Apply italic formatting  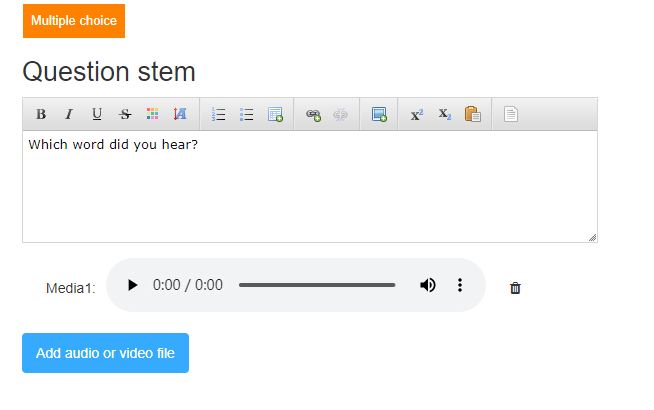pyautogui.click(x=69, y=114)
